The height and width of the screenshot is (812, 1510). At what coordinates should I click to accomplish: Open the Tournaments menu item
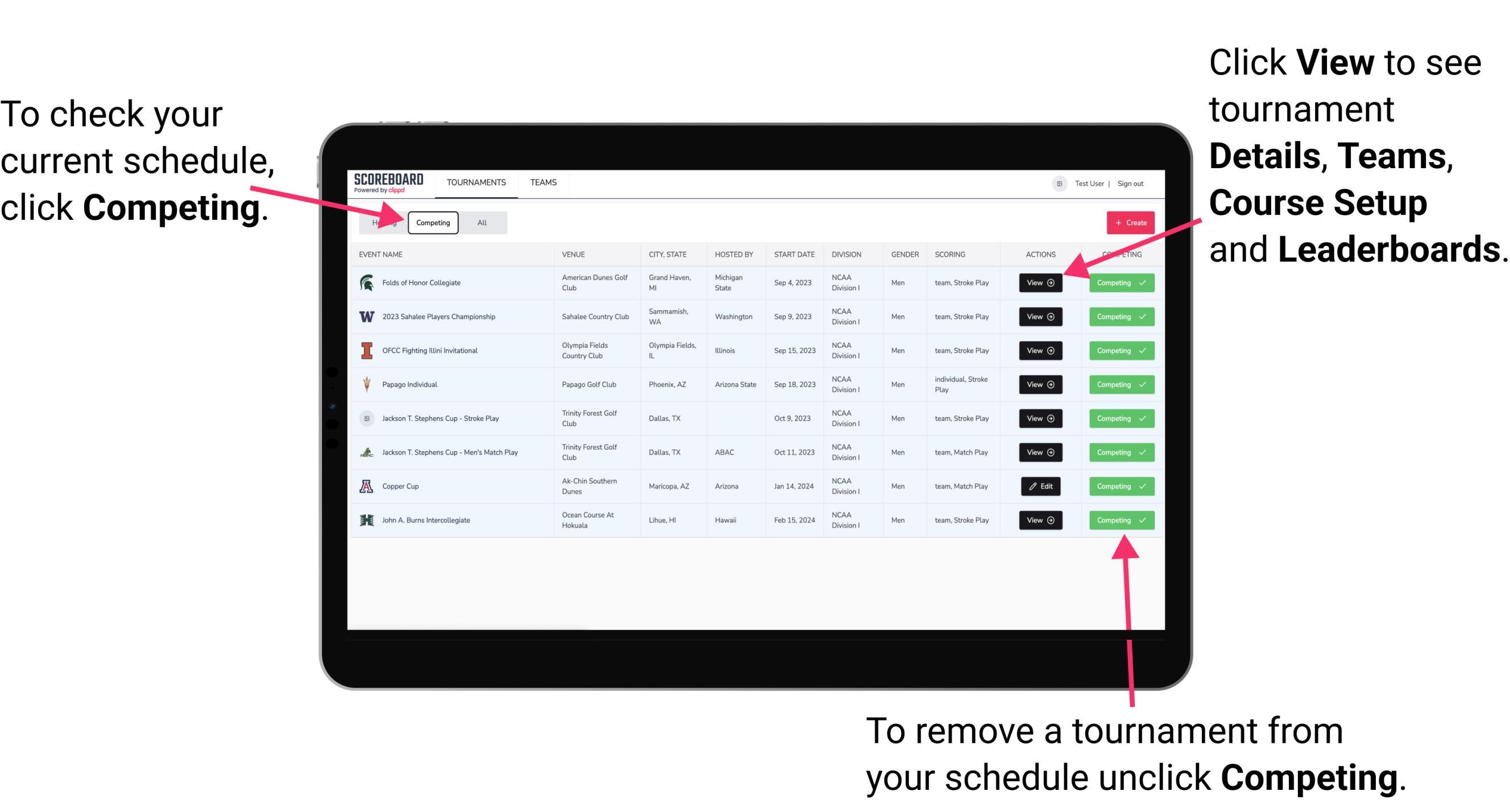476,183
